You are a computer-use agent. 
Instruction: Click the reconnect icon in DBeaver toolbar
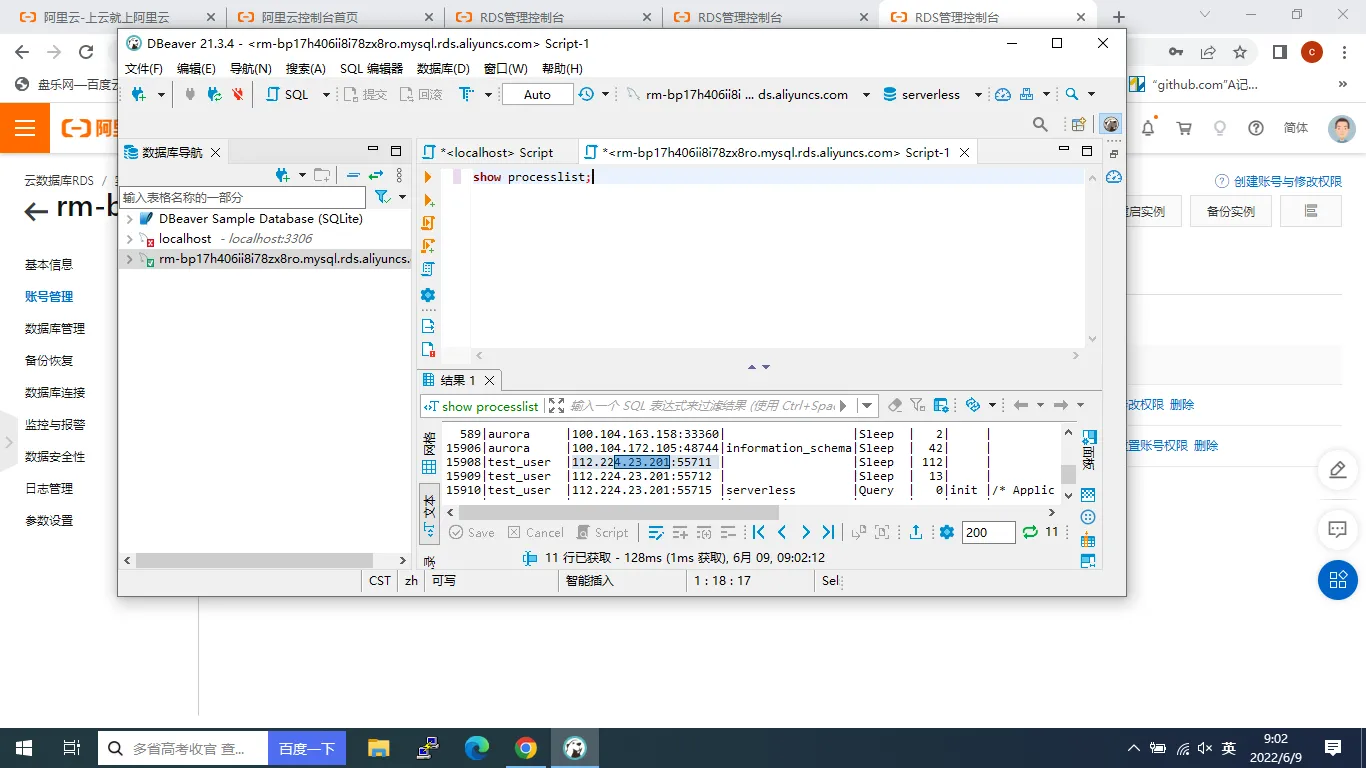[x=214, y=94]
